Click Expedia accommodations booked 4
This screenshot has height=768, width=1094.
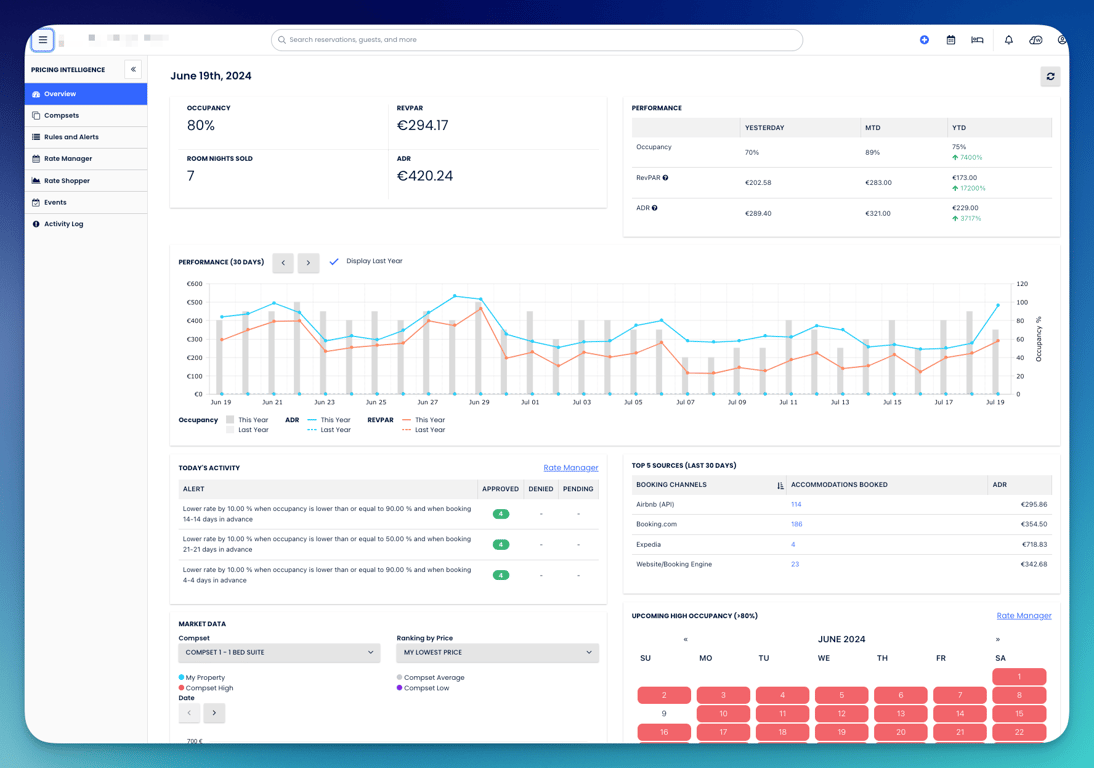793,545
